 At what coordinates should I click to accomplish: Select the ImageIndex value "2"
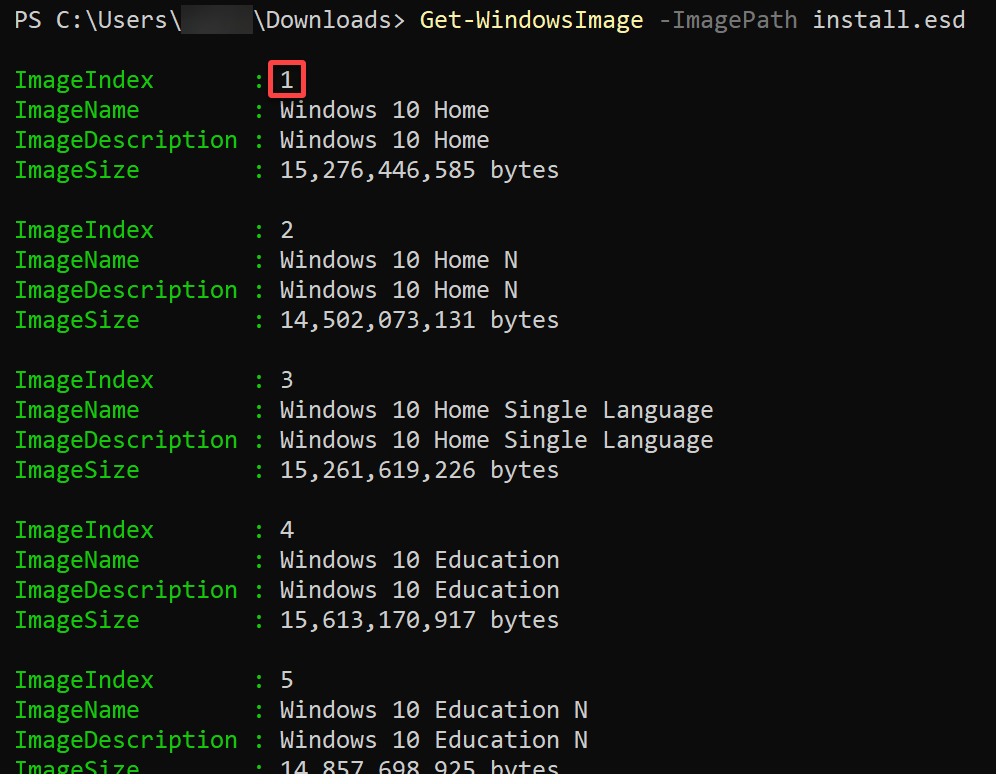tap(287, 230)
